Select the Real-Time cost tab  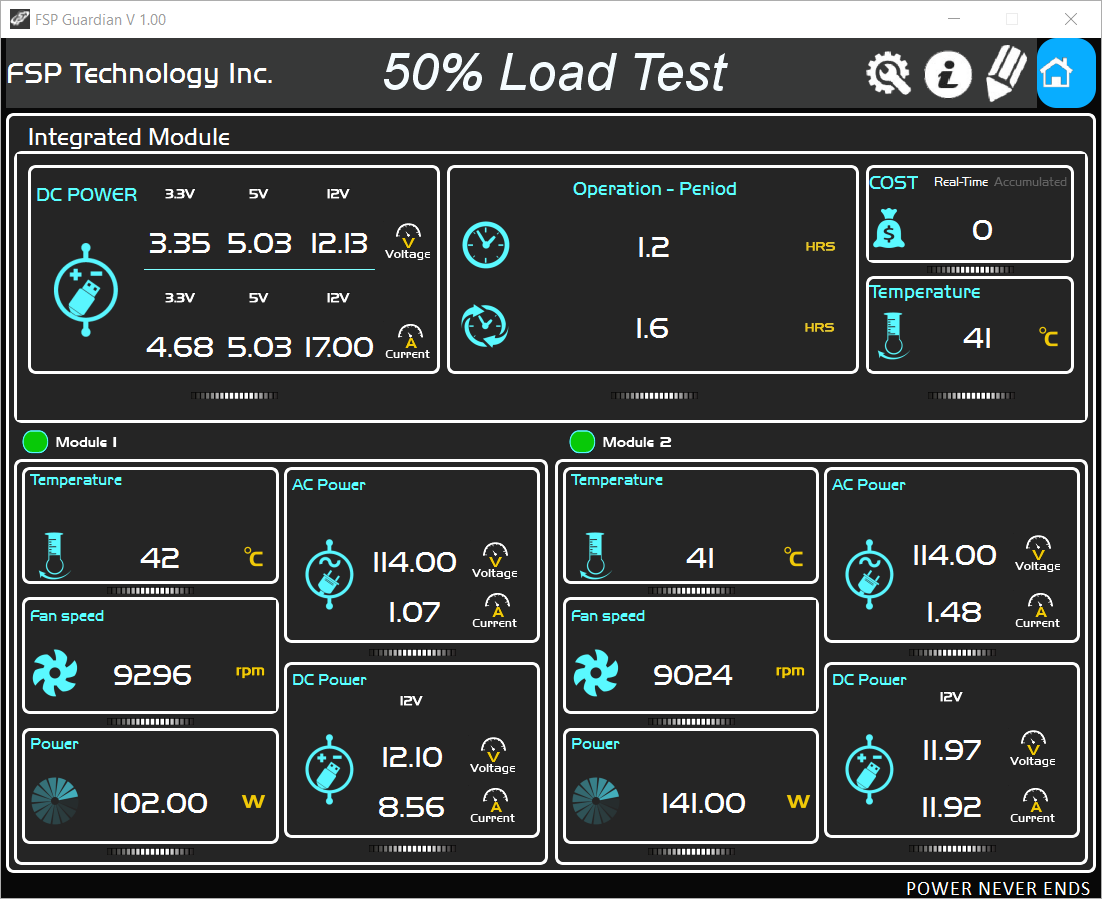click(961, 182)
